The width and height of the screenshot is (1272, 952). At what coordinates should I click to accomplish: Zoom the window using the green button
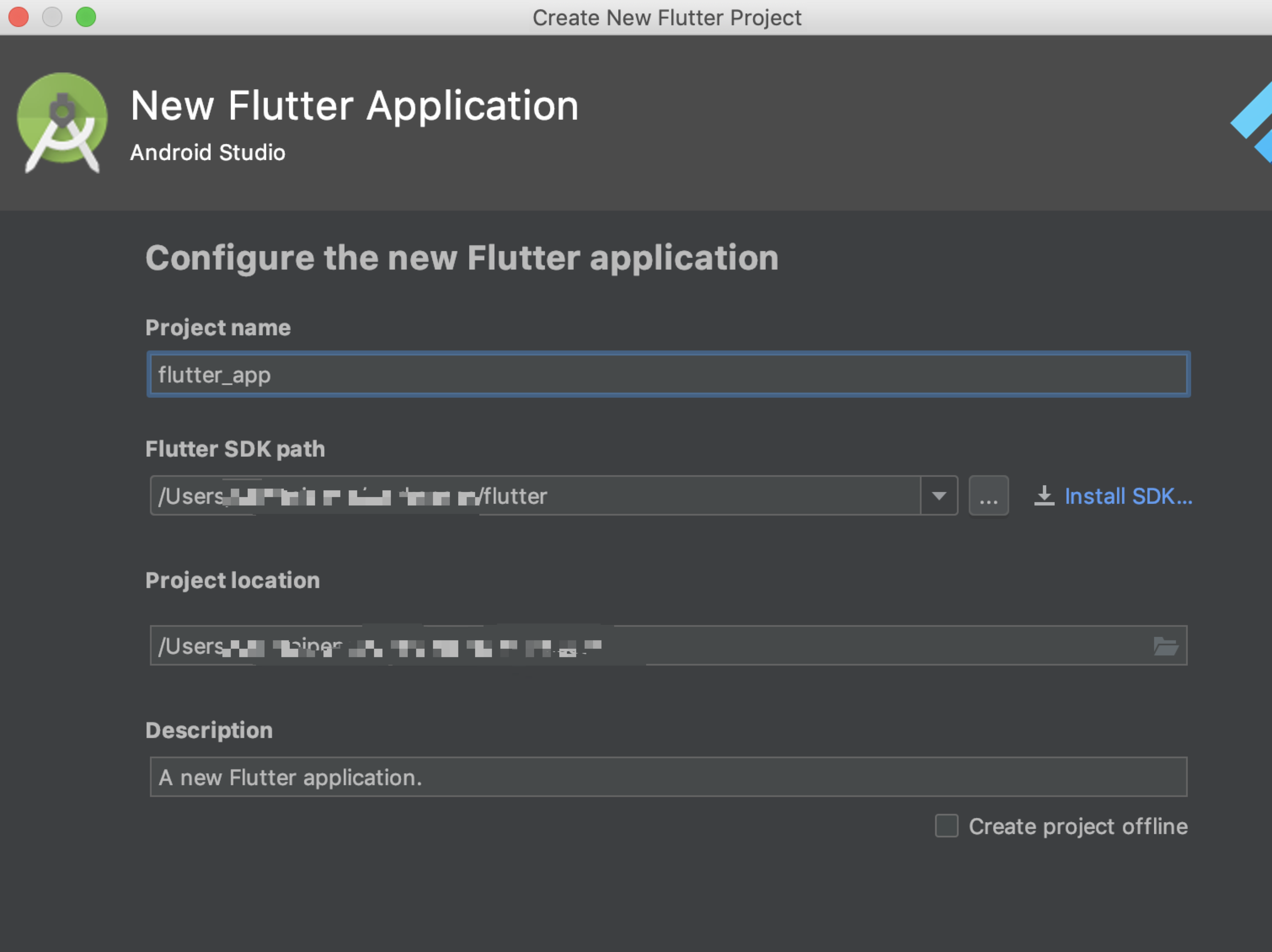pyautogui.click(x=86, y=17)
